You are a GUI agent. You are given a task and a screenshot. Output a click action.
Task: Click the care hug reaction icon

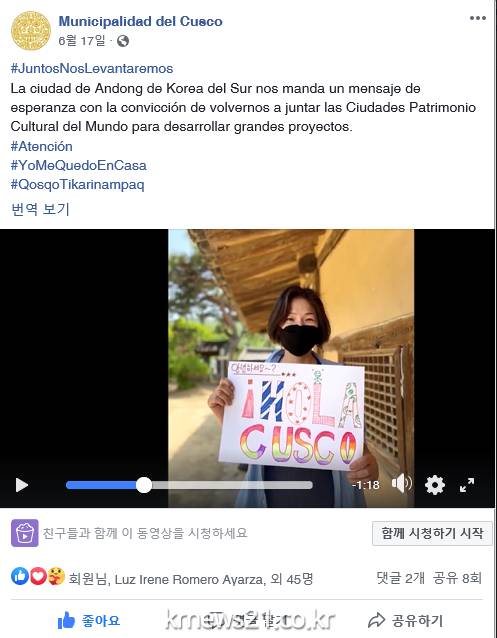click(x=56, y=577)
